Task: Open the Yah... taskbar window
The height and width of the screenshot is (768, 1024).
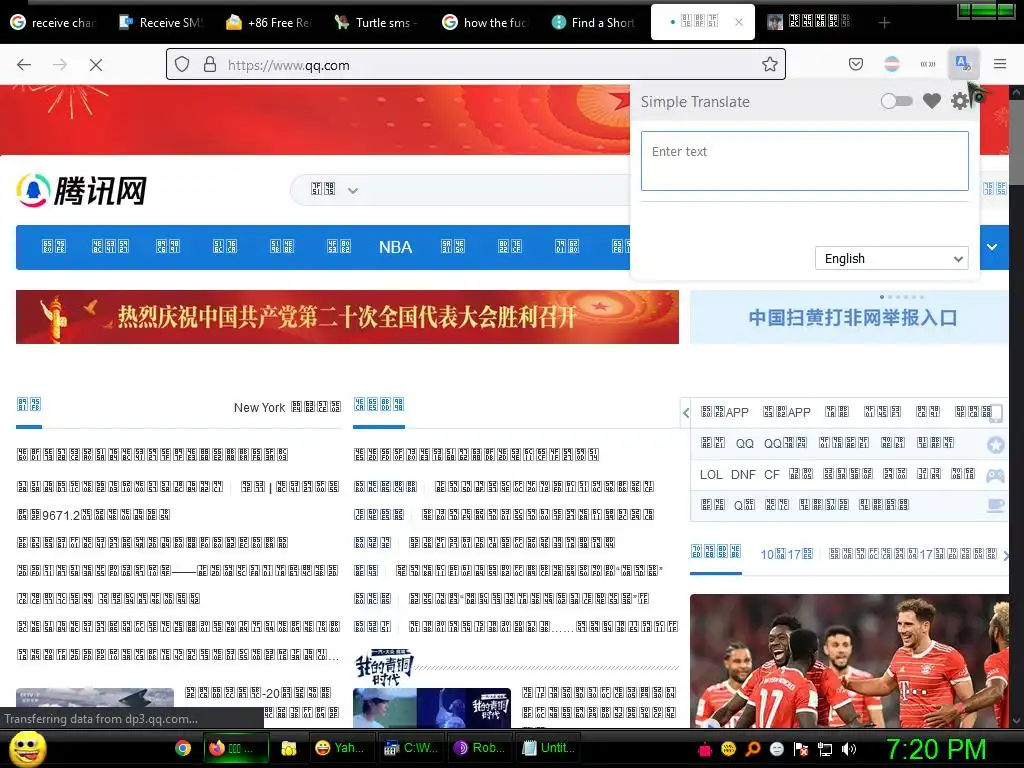Action: (340, 748)
